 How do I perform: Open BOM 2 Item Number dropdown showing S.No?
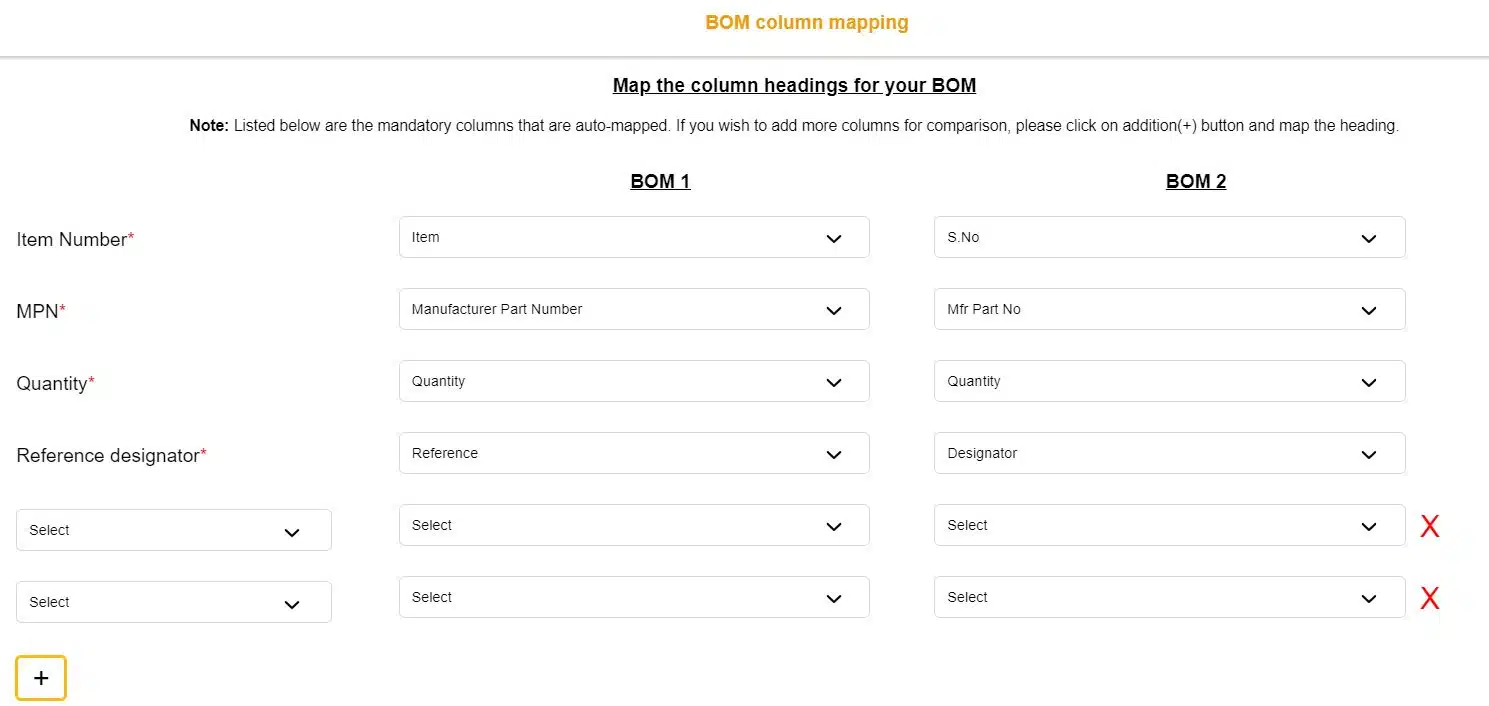(x=1169, y=237)
